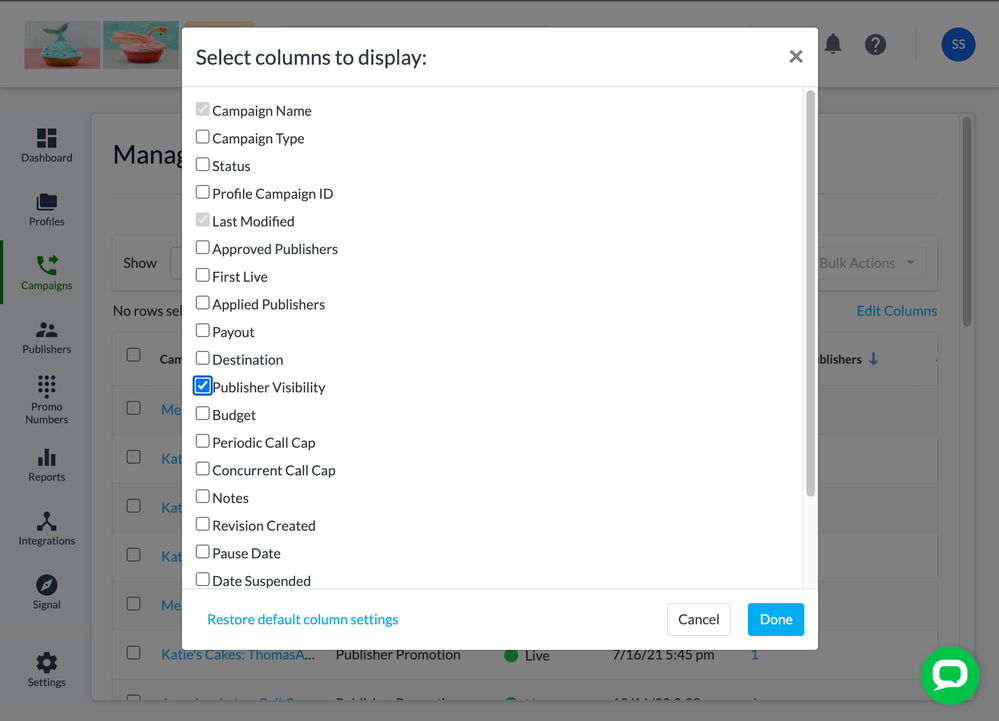The height and width of the screenshot is (721, 999).
Task: Open the help question mark icon
Action: tap(876, 44)
